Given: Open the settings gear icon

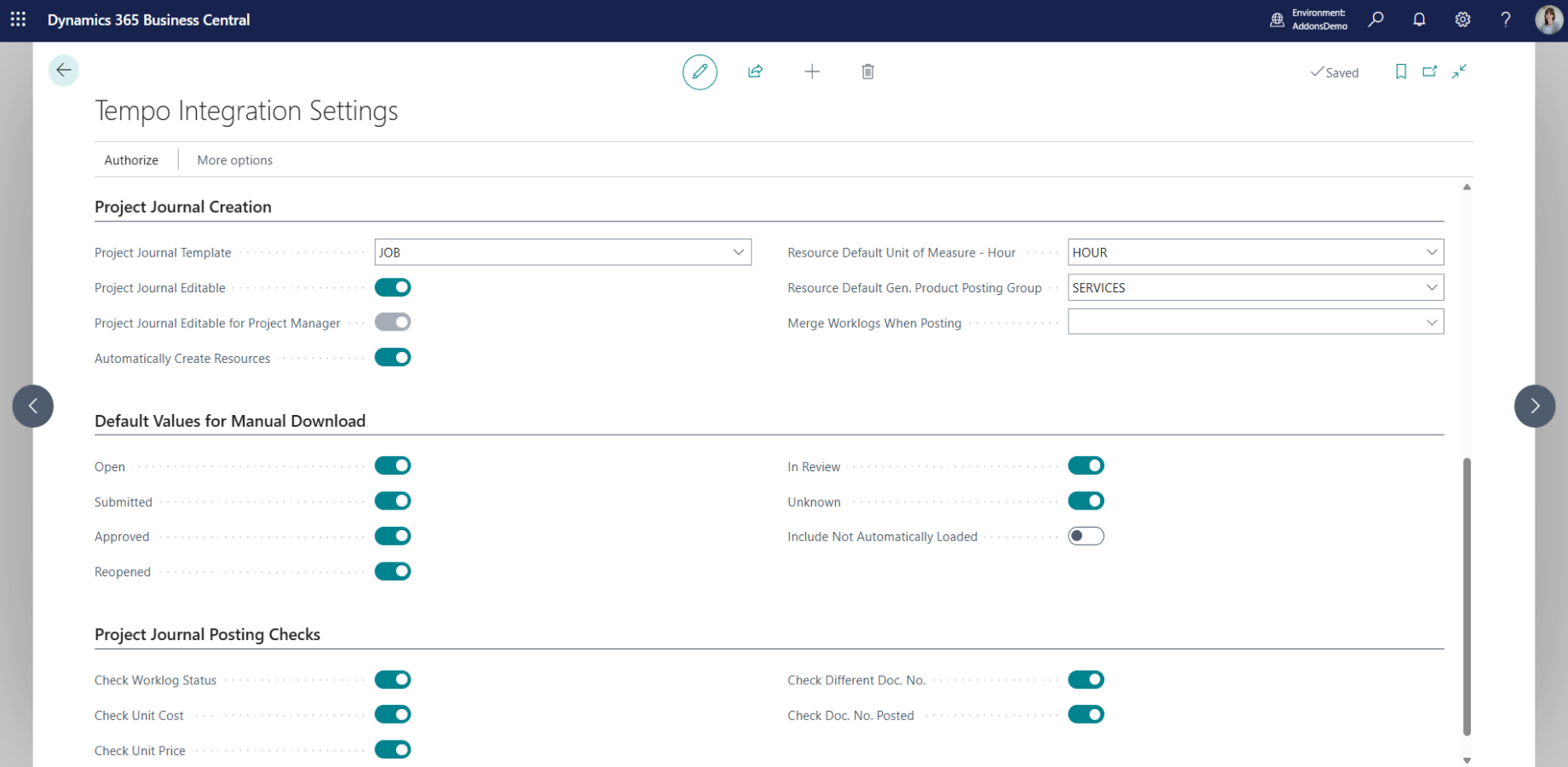Looking at the screenshot, I should tap(1462, 19).
